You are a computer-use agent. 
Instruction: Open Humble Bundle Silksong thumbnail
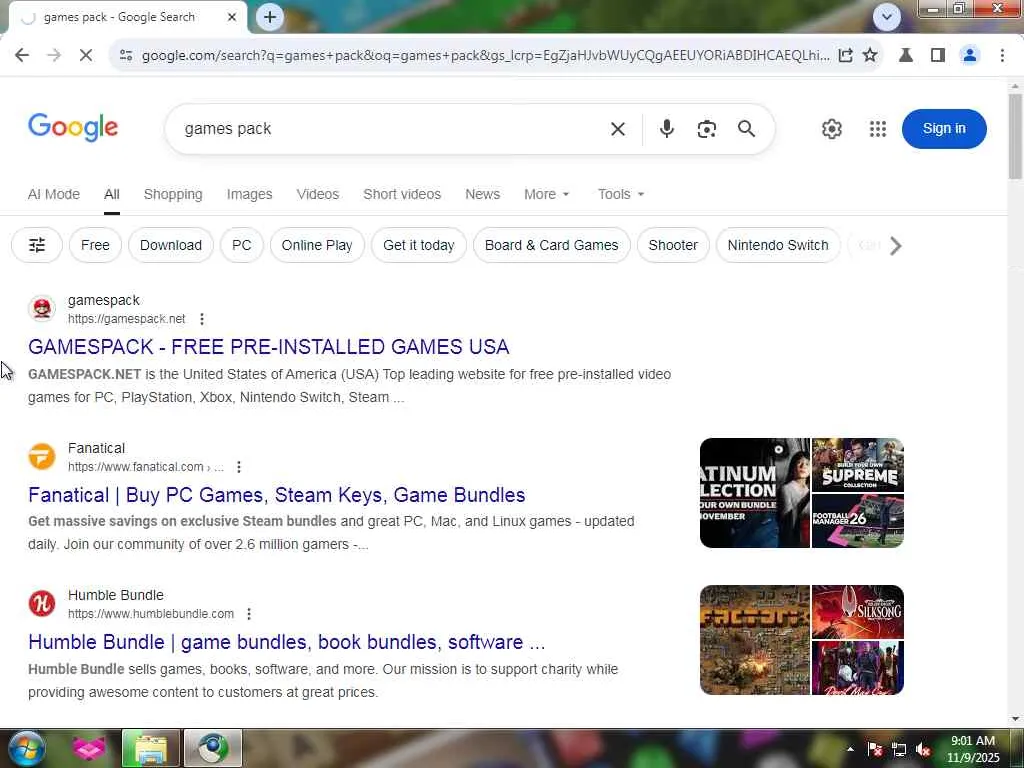pyautogui.click(x=857, y=612)
